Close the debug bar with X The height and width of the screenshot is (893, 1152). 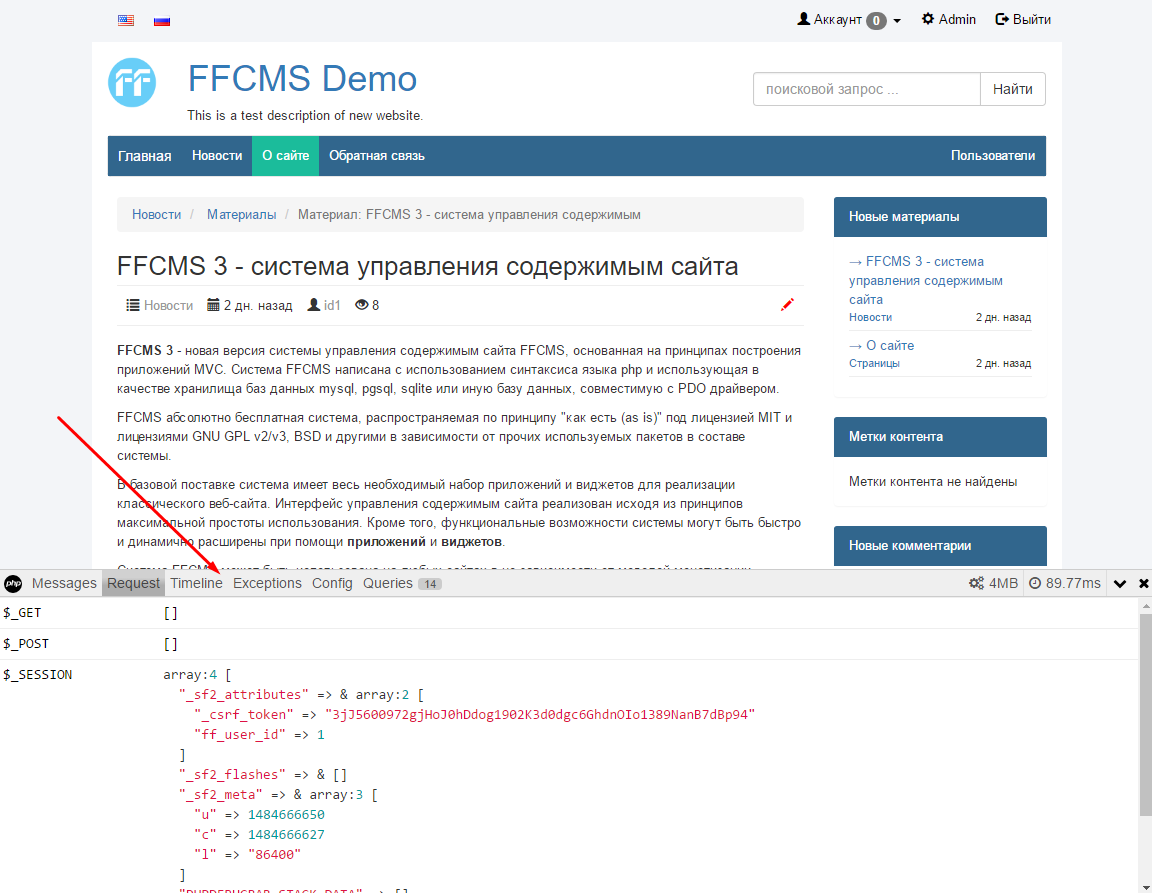1143,584
